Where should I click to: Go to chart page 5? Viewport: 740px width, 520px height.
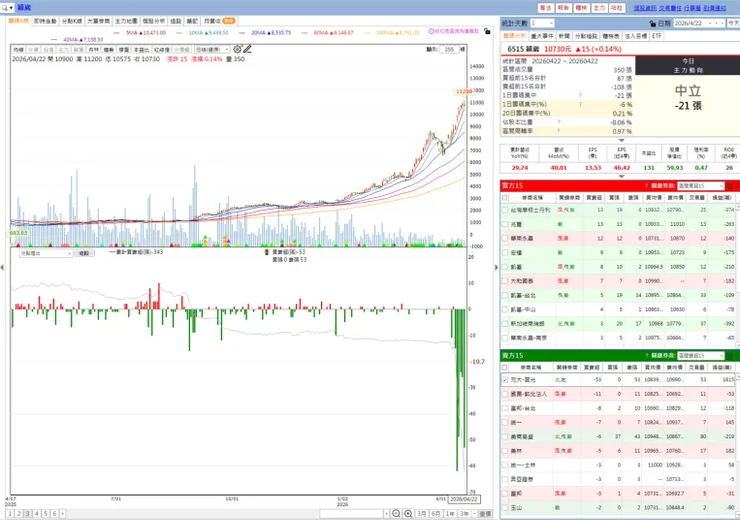[46, 513]
